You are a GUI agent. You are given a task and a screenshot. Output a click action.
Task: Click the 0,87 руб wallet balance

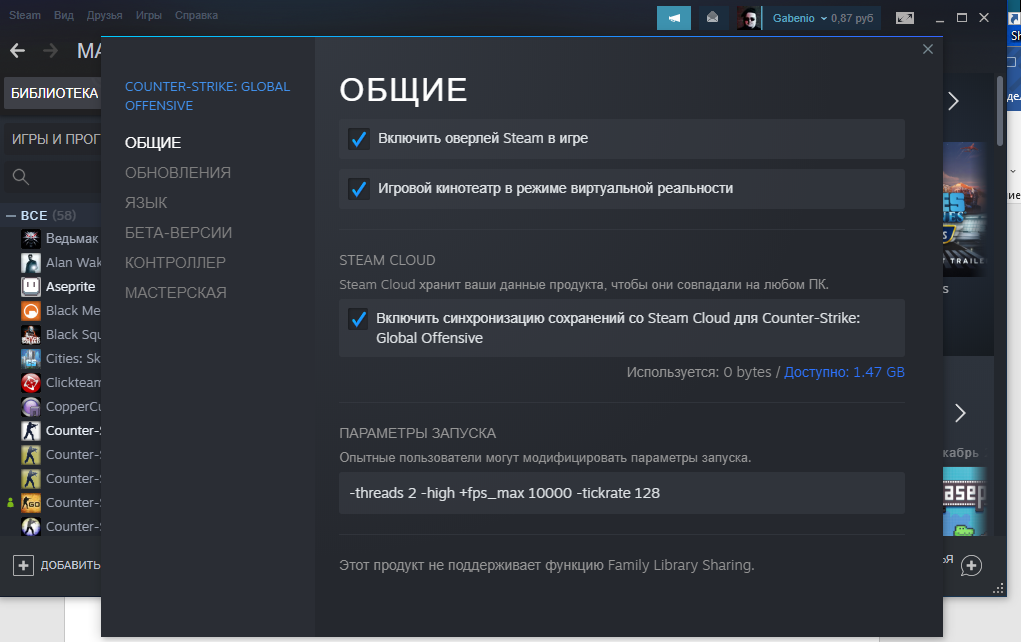click(852, 18)
